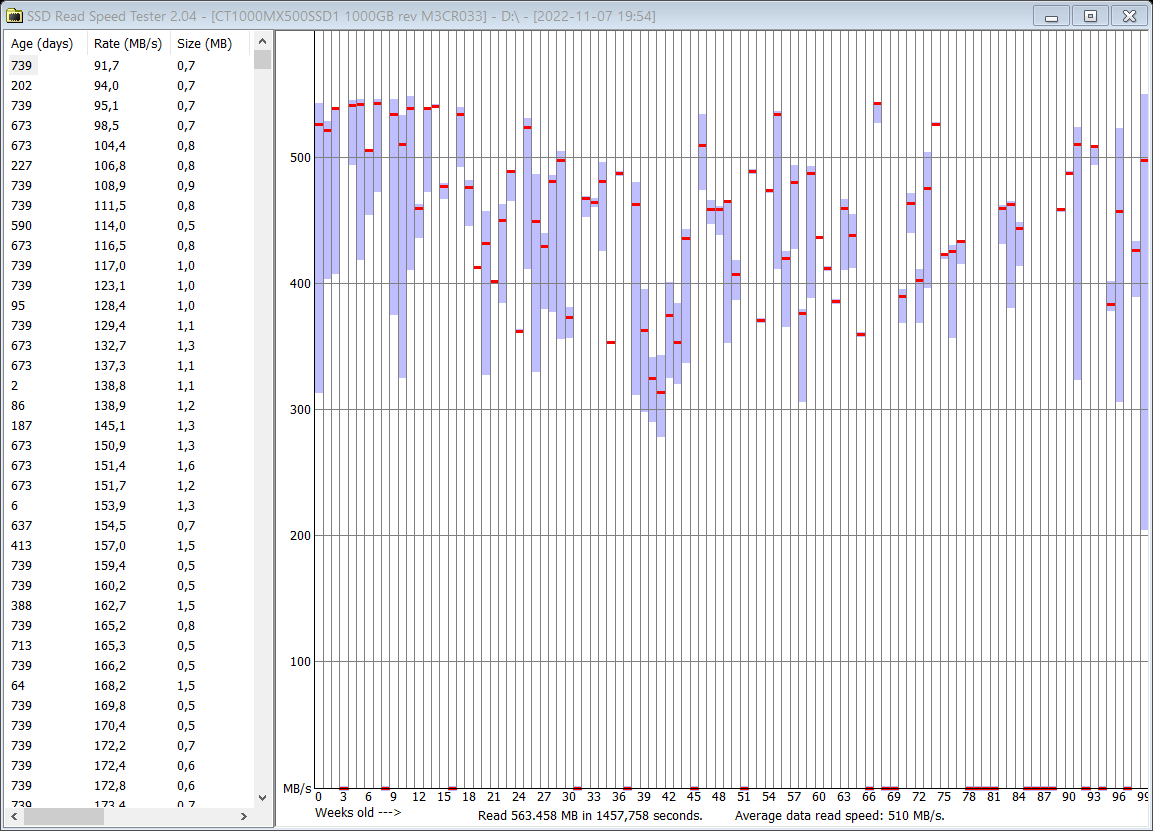Select the row with rate 166,2

(x=129, y=666)
